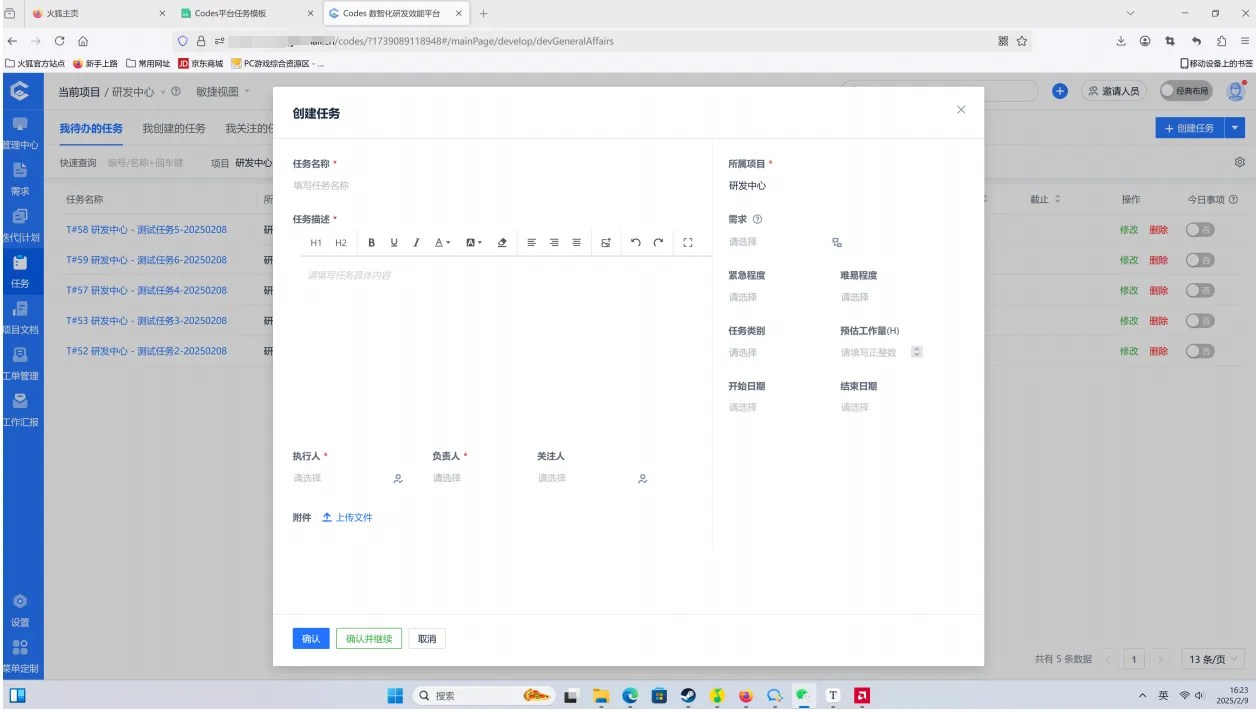The image size is (1258, 712).
Task: Click the 确认并继续 button
Action: tap(369, 639)
